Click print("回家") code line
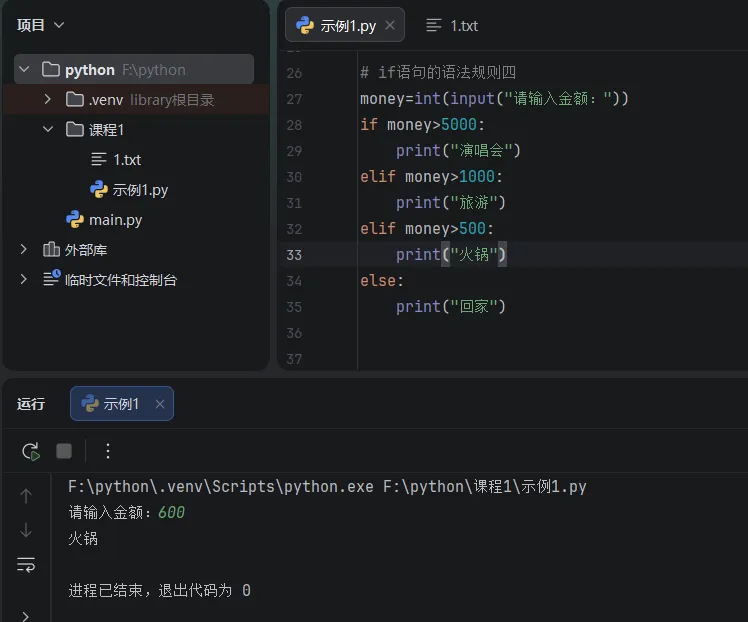The height and width of the screenshot is (622, 748). tap(451, 307)
